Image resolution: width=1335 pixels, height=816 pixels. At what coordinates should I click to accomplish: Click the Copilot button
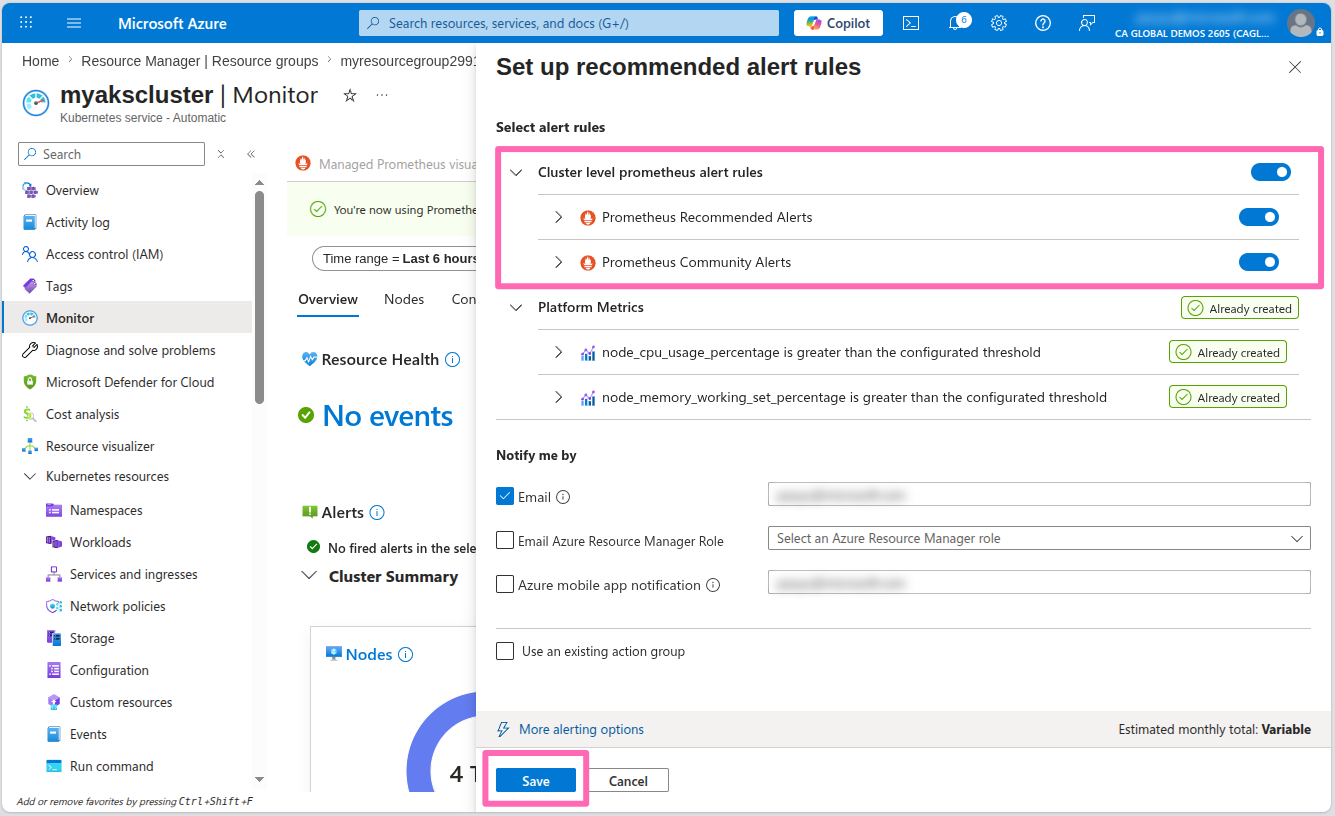838,23
